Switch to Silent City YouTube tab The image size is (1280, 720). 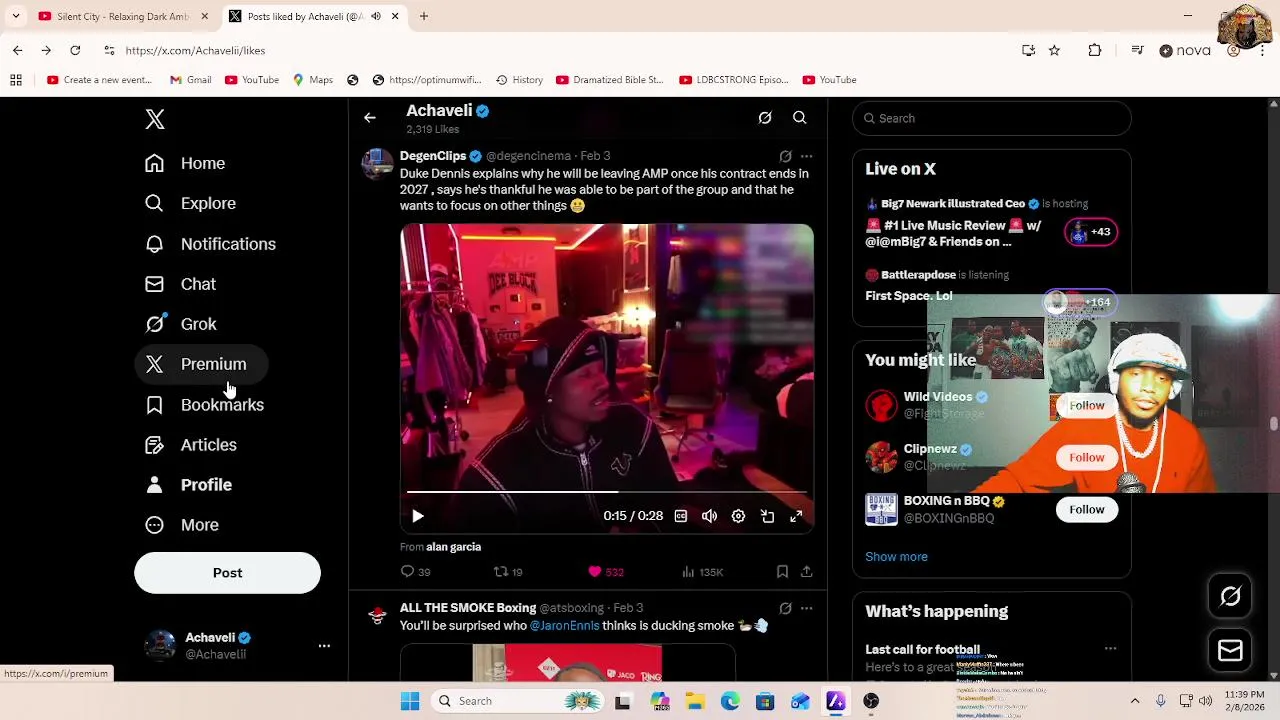[x=123, y=16]
